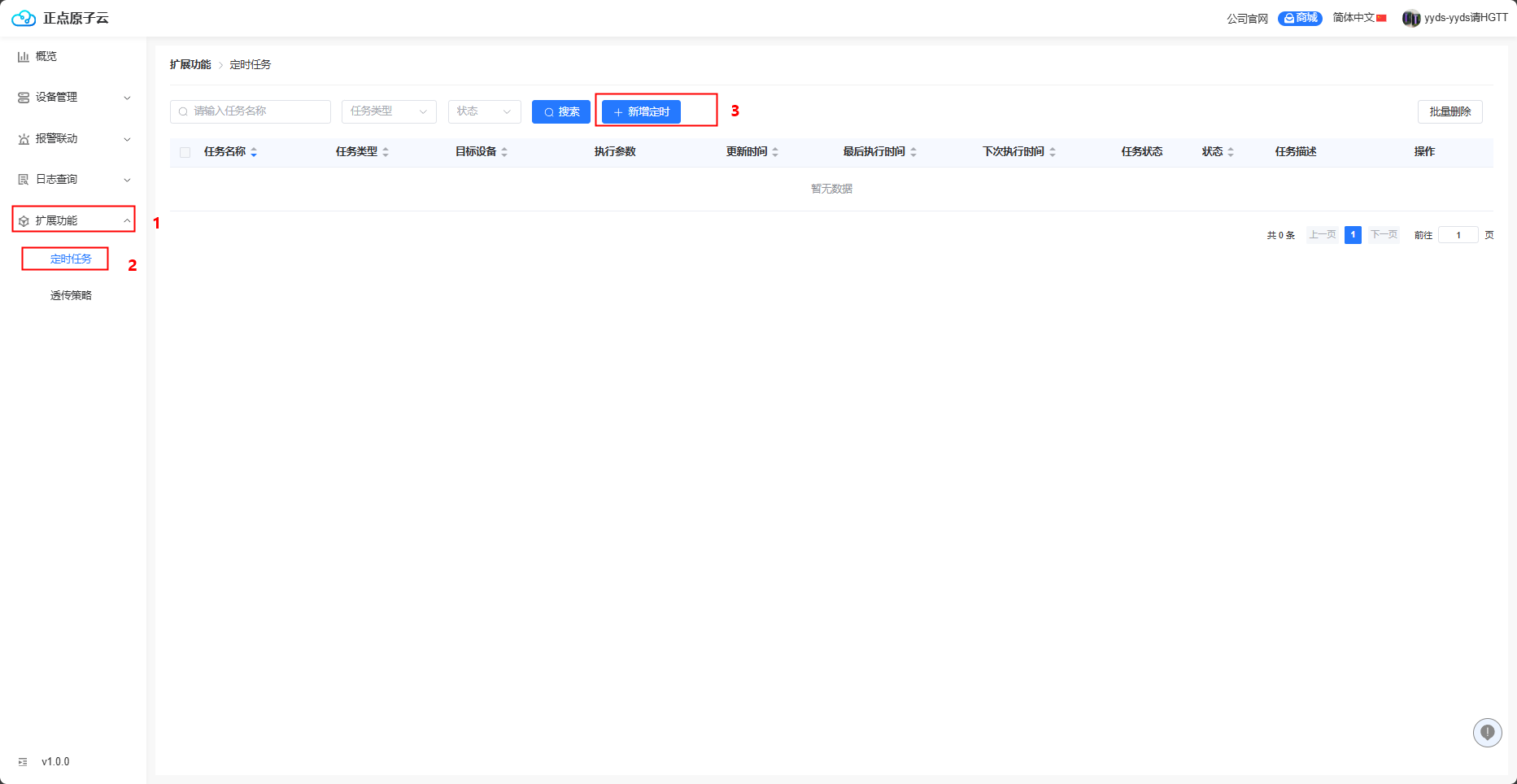Image resolution: width=1517 pixels, height=784 pixels.
Task: Click the sidebar collapse icon near v1.0.0
Action: 23,762
